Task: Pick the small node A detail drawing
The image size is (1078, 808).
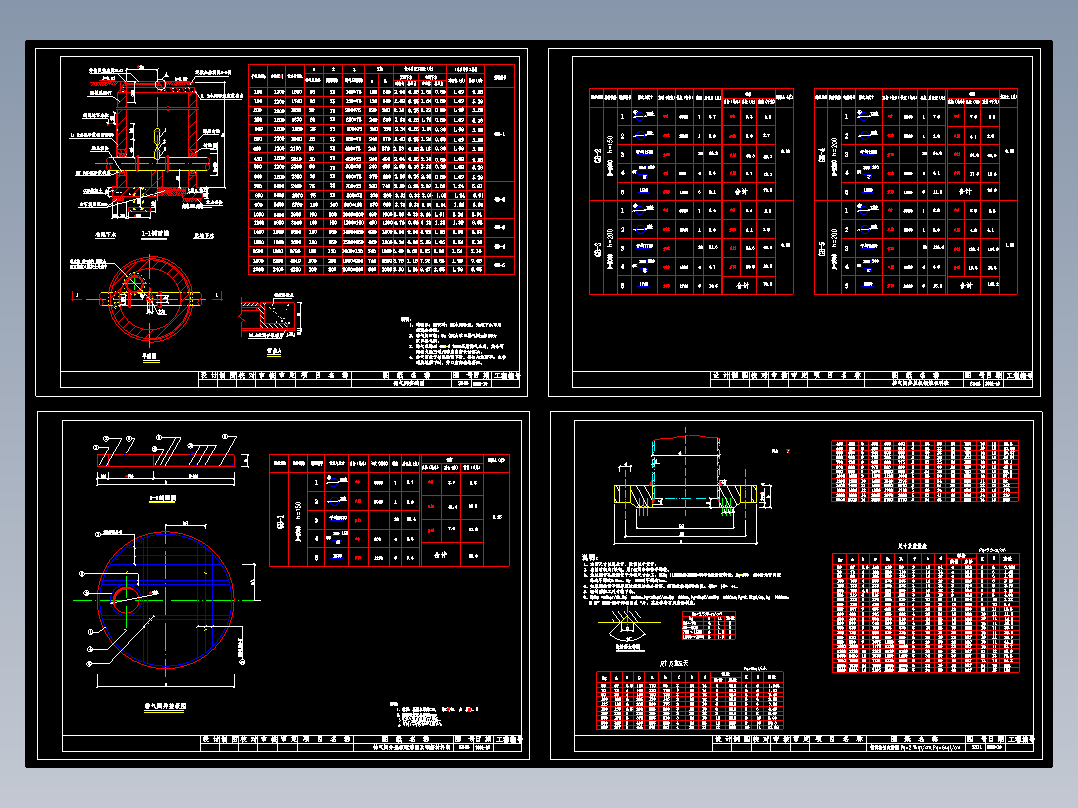Action: tap(272, 318)
